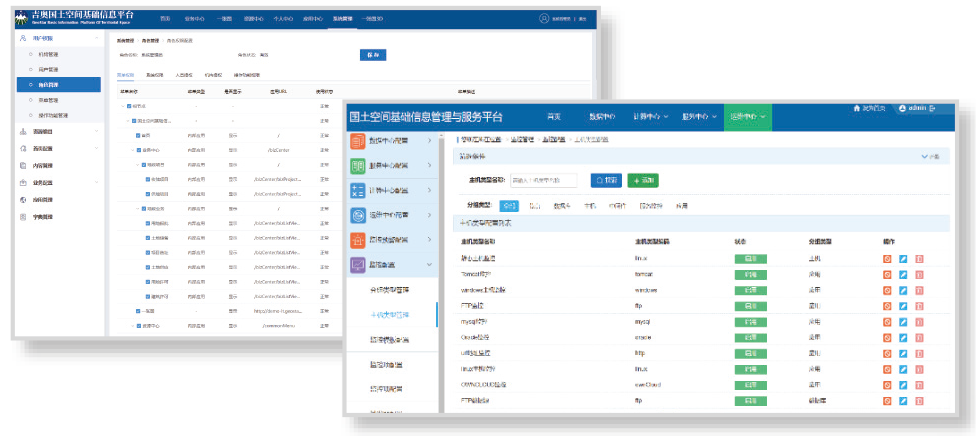Click the edit icon in the tomcat row
This screenshot has width=976, height=436.
click(x=904, y=275)
